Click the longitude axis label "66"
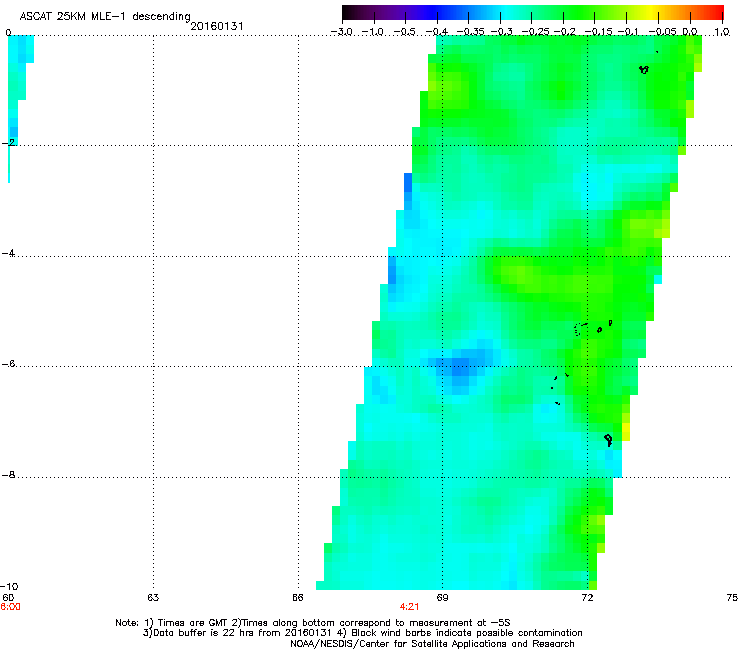The image size is (740, 650). (x=298, y=598)
